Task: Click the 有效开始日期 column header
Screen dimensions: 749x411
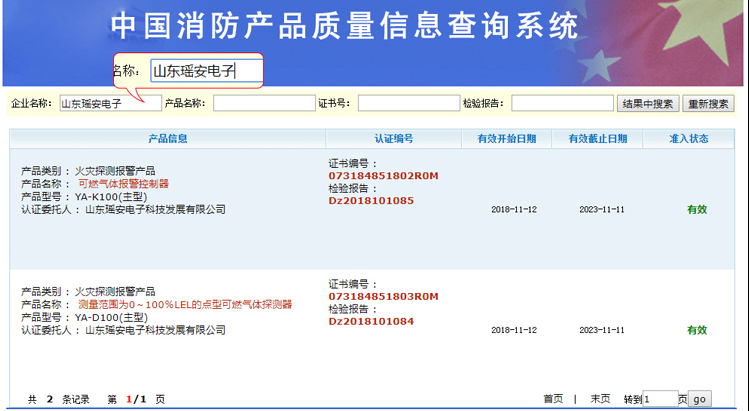Action: 506,139
